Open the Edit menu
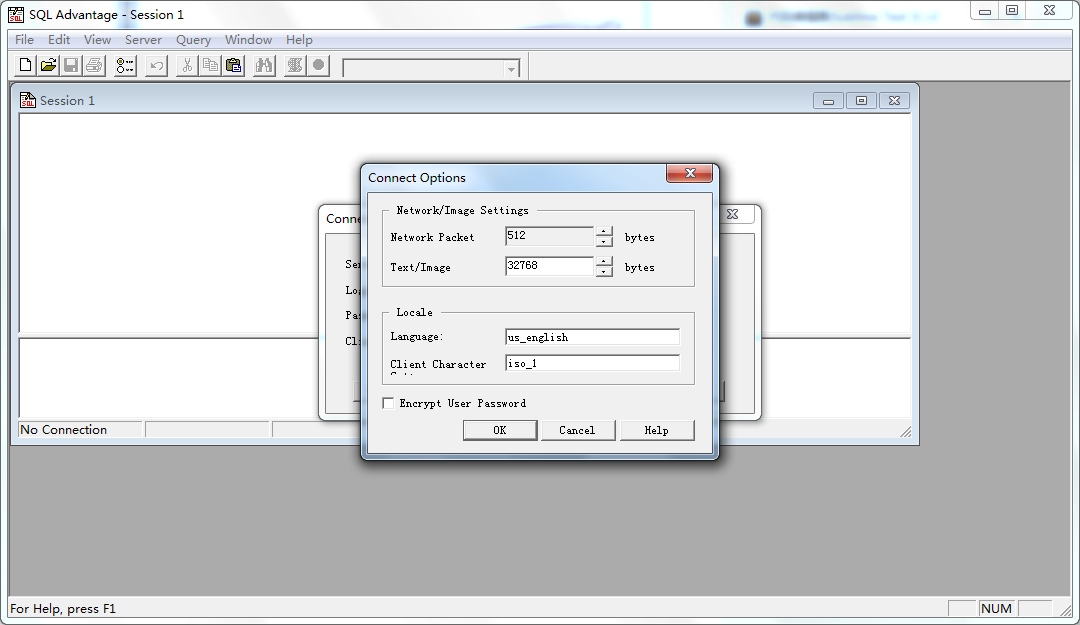This screenshot has width=1080, height=625. 59,40
